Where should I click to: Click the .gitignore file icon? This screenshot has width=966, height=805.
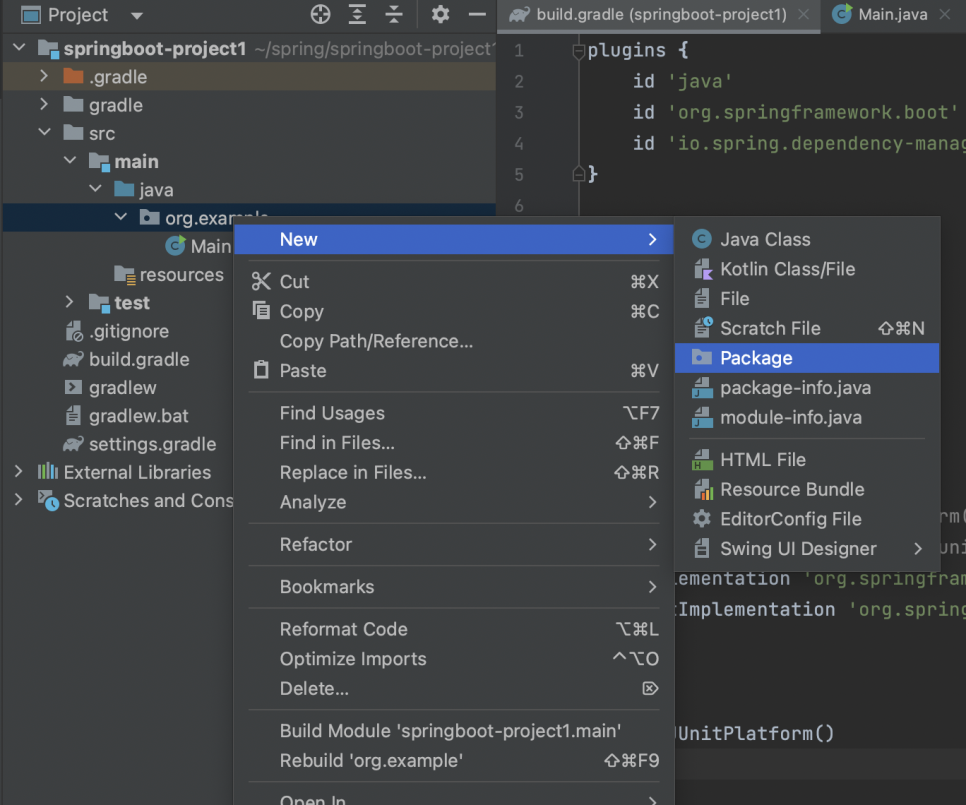74,331
